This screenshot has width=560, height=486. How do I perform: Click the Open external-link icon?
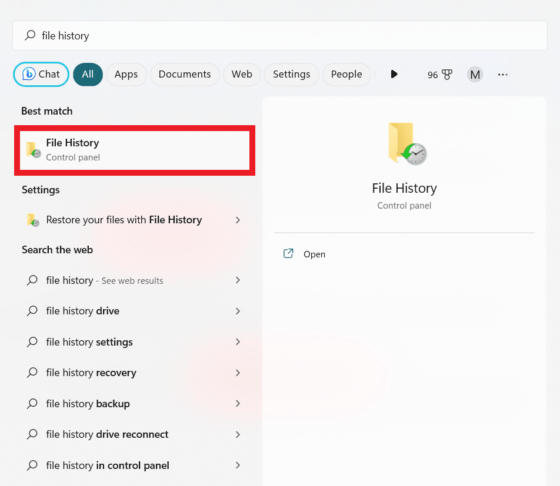coord(288,254)
